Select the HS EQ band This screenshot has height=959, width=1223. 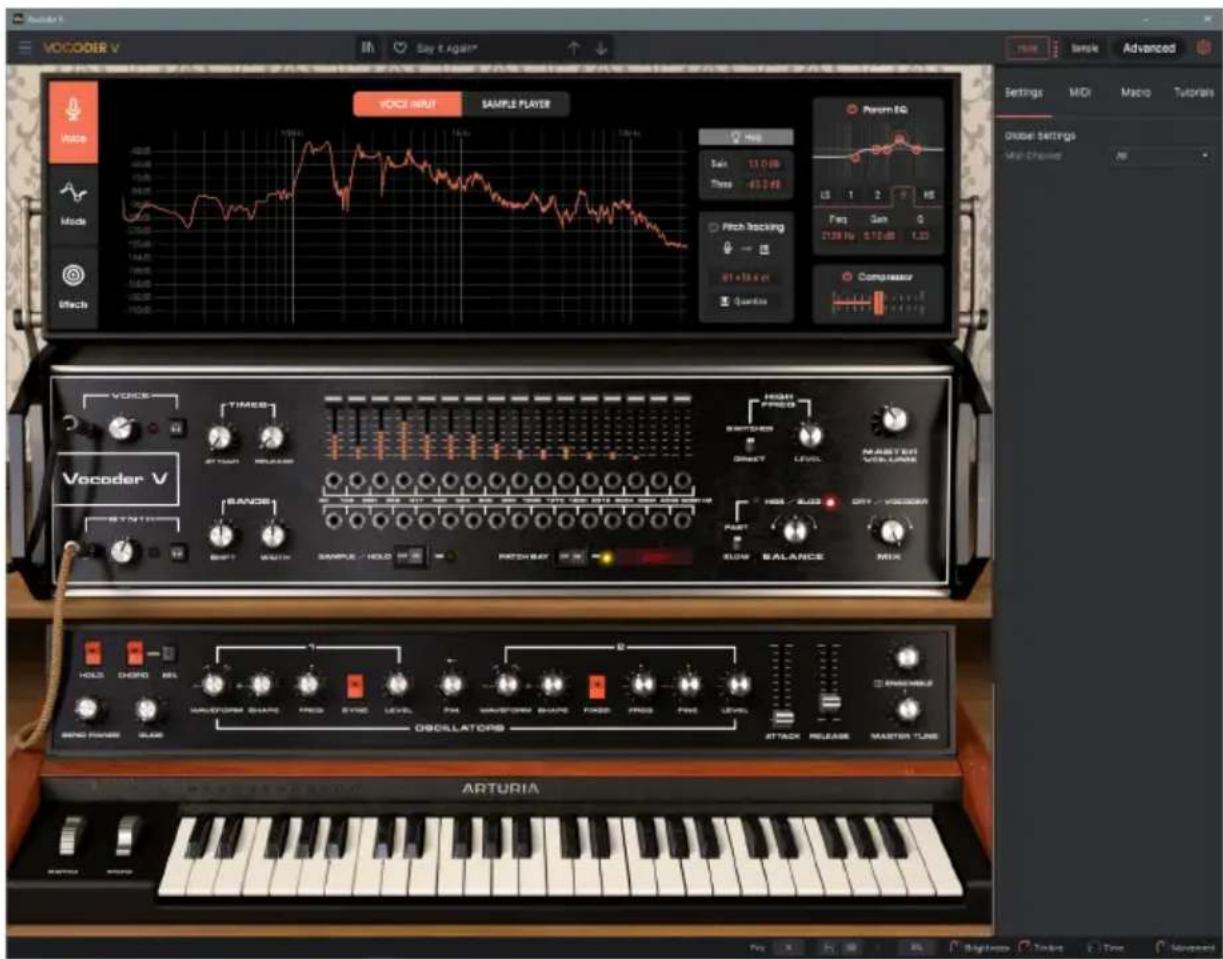[x=929, y=194]
